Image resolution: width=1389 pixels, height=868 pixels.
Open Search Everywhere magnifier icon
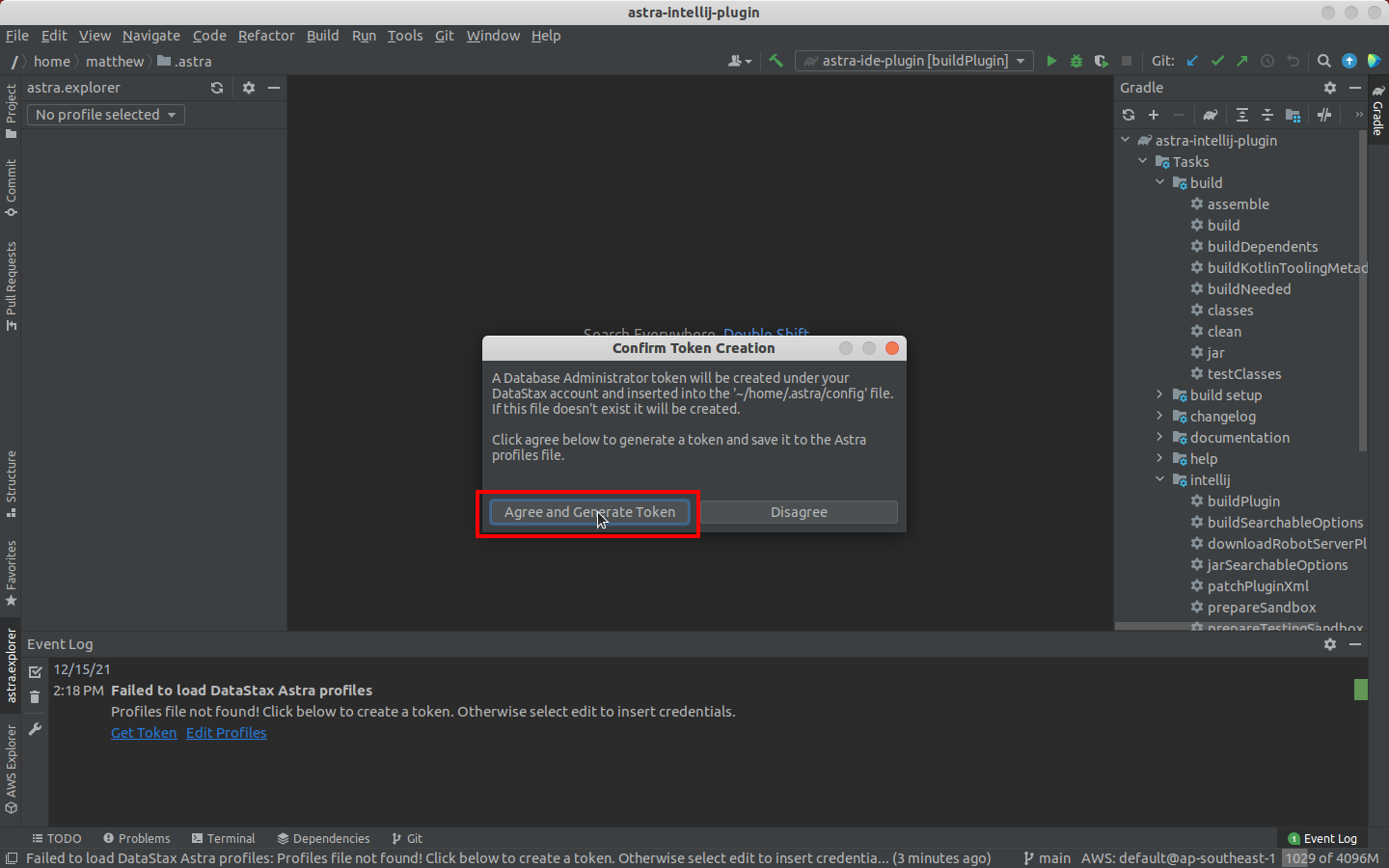1324,61
